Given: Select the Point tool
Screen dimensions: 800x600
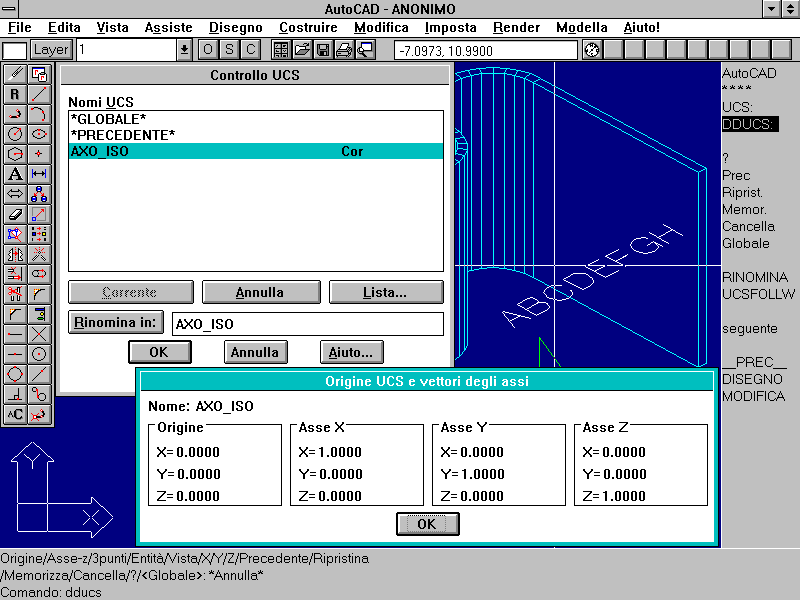Looking at the screenshot, I should coord(39,154).
